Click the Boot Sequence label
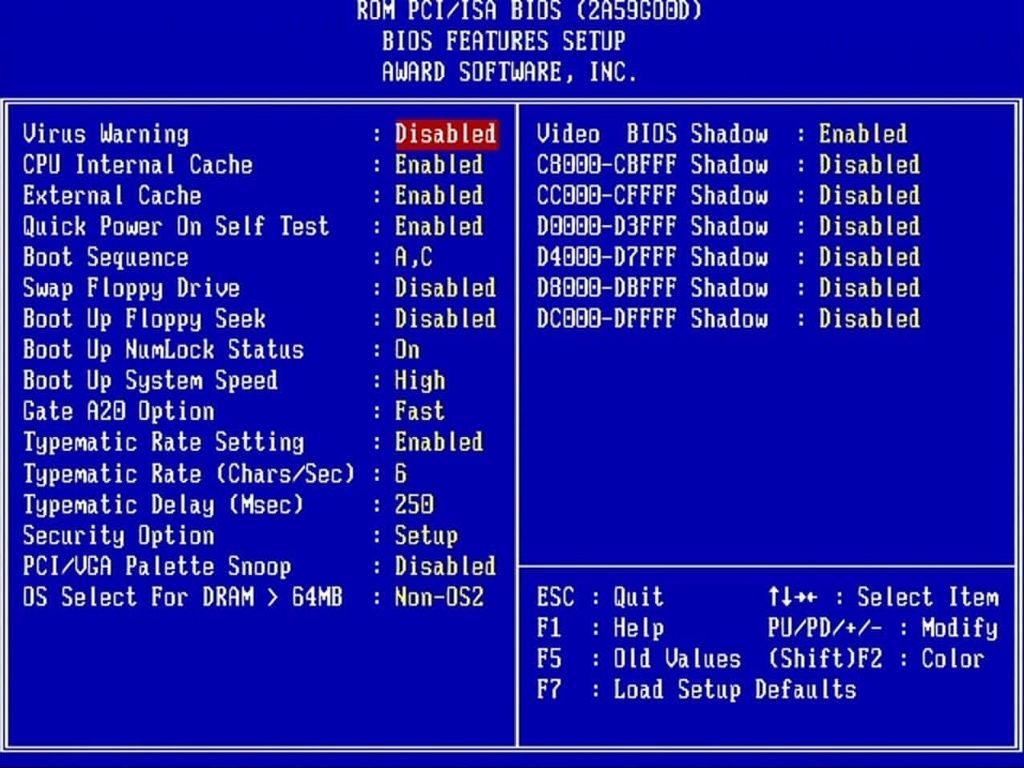The width and height of the screenshot is (1024, 768). tap(106, 257)
